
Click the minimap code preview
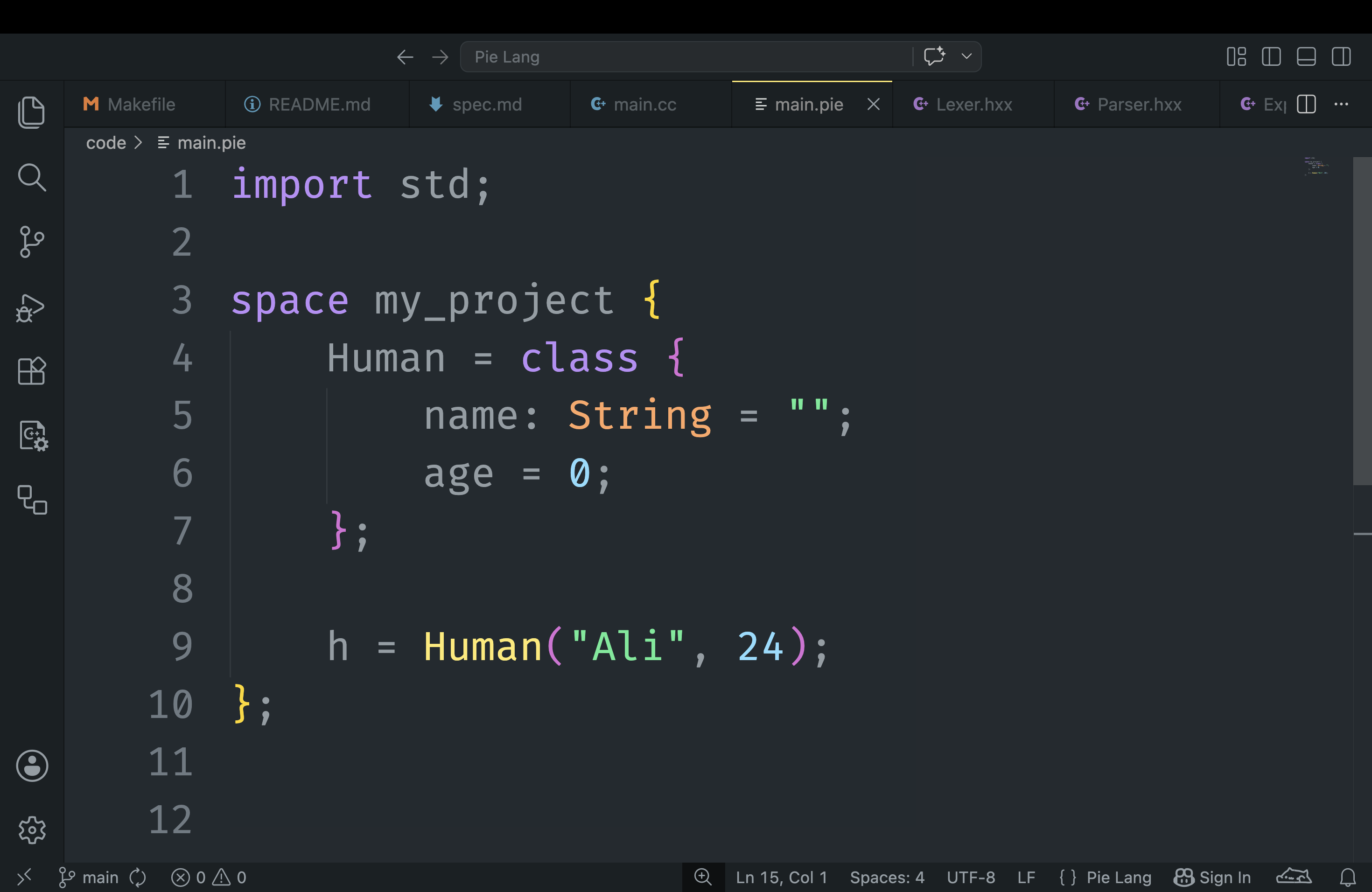1316,166
